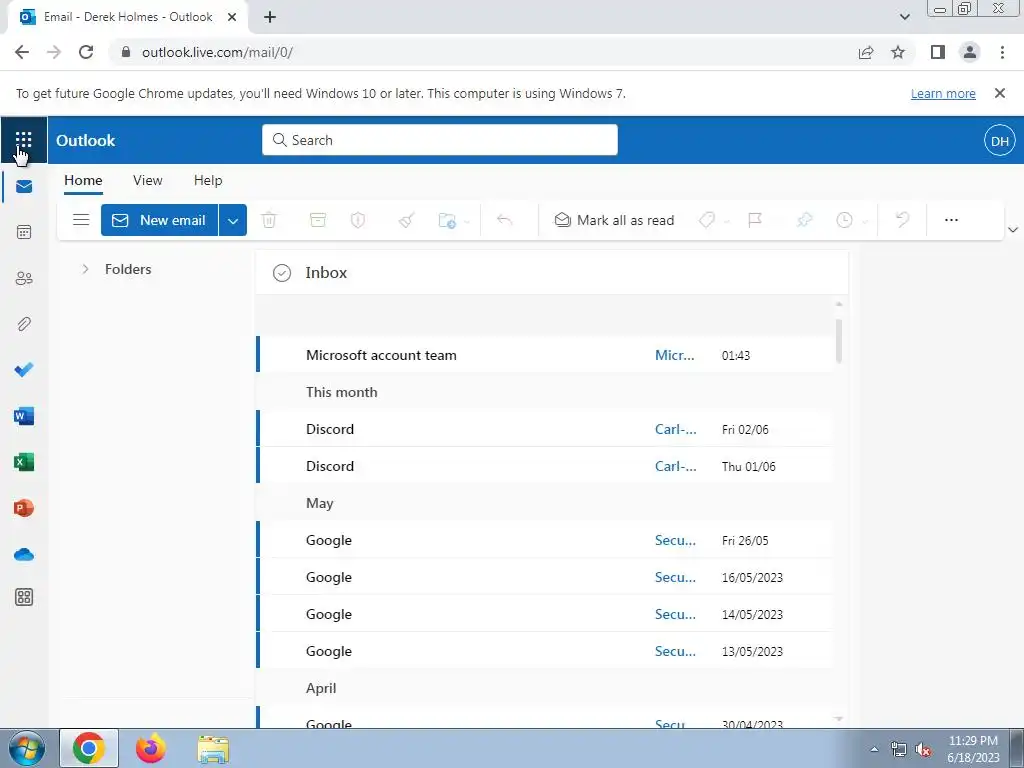Image resolution: width=1024 pixels, height=768 pixels.
Task: Launch PowerPoint from the sidebar
Action: [x=24, y=508]
